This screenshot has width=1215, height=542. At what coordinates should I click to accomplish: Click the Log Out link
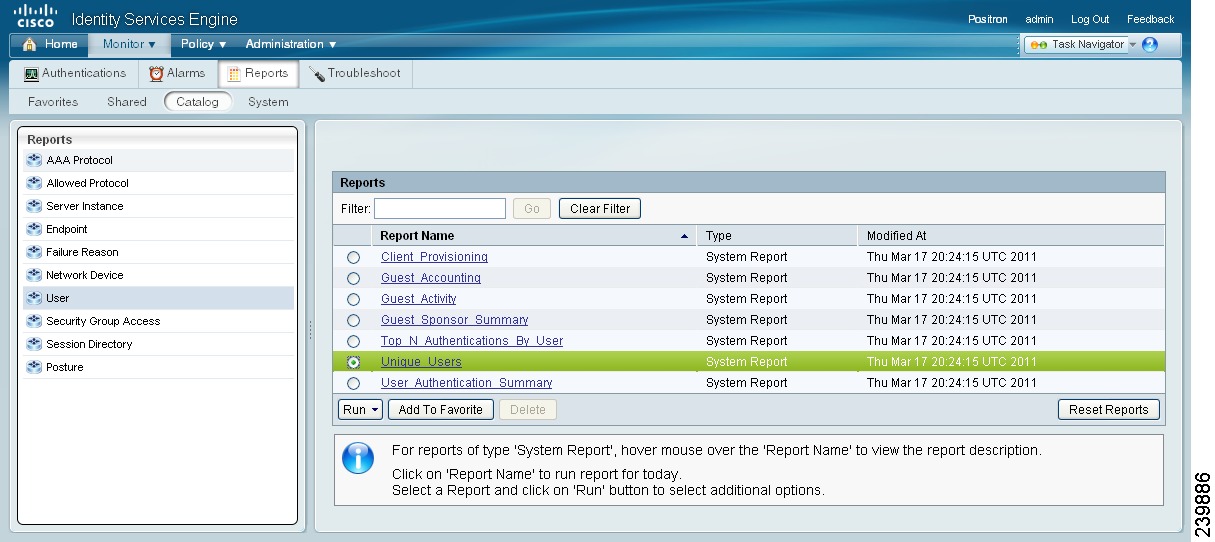1090,19
